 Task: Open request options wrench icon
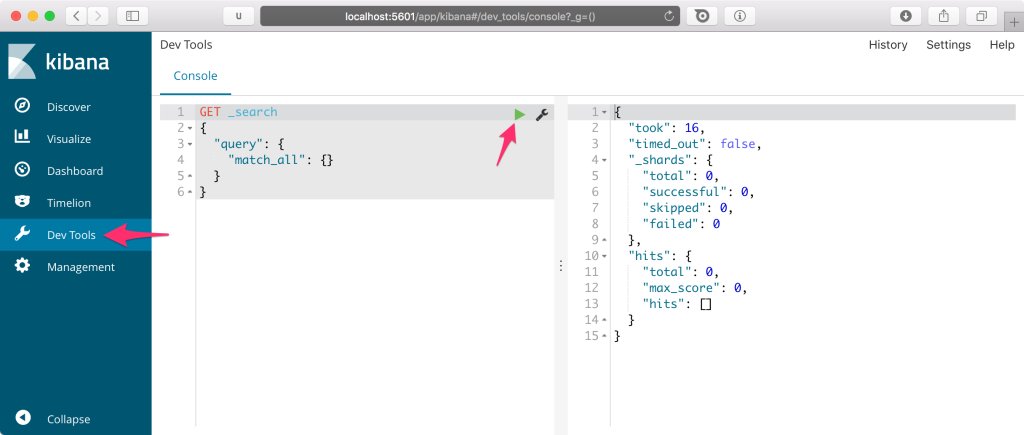click(x=541, y=115)
